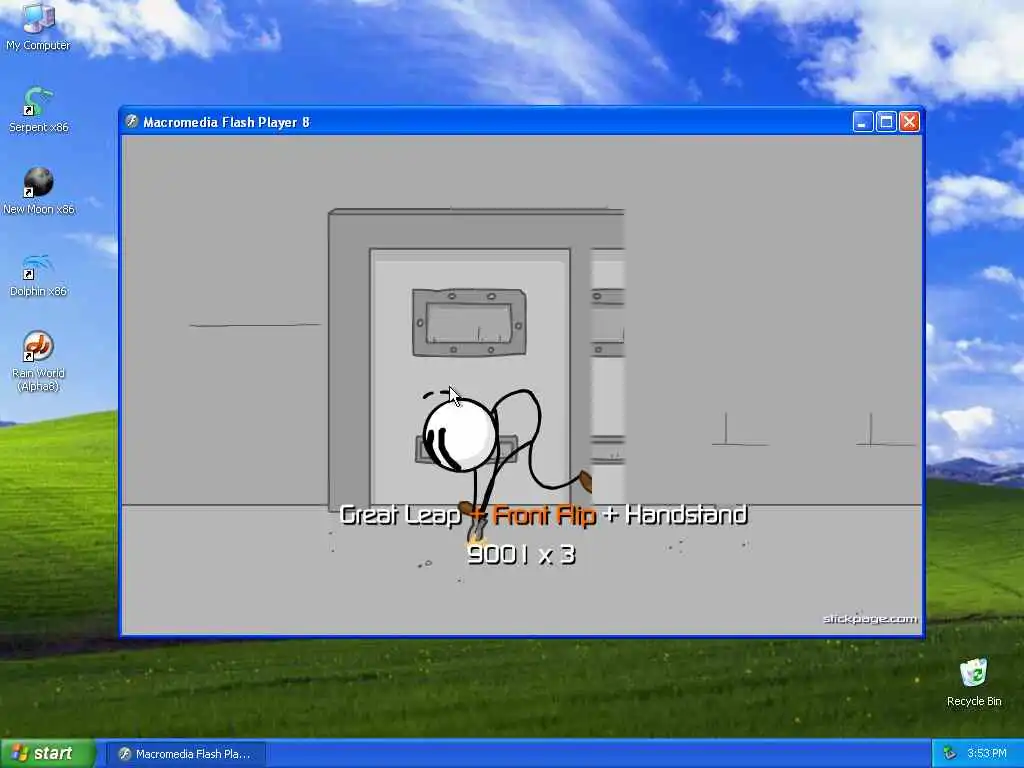Select the New Moon x86 desktop shortcut
Viewport: 1024px width, 768px height.
[x=38, y=191]
